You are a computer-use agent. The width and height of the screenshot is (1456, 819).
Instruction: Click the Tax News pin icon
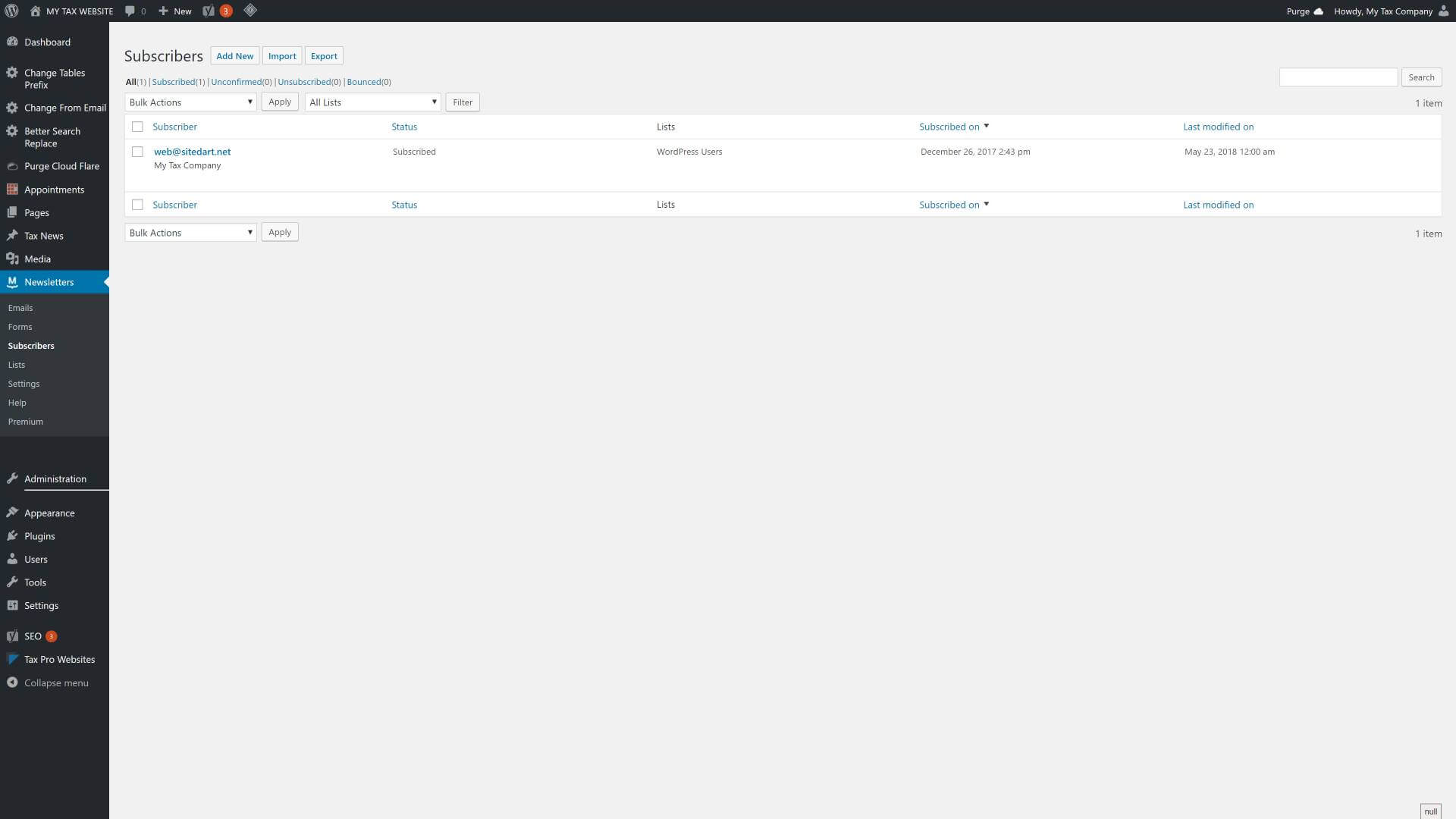12,236
